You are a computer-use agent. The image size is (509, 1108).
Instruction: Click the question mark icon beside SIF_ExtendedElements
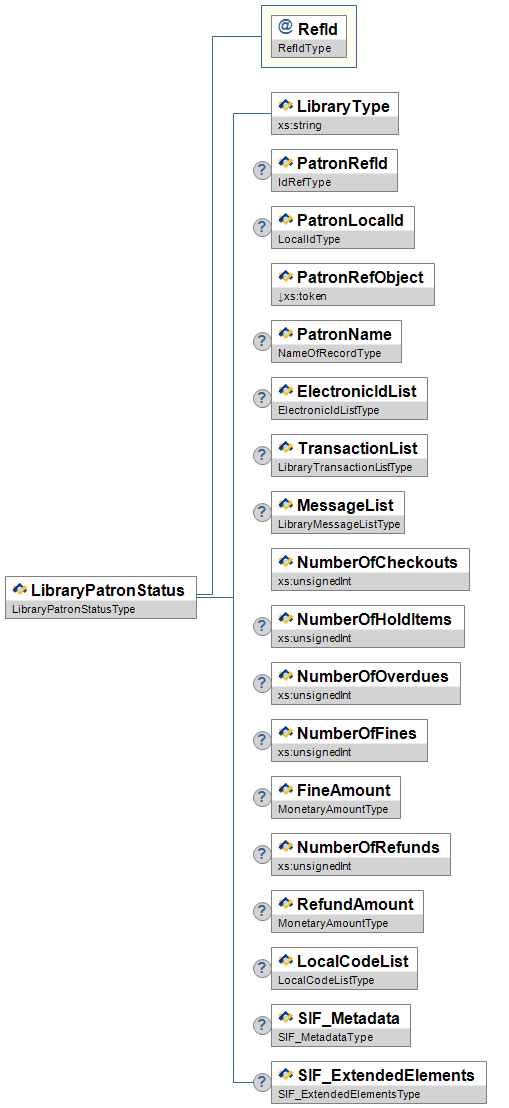point(262,1082)
